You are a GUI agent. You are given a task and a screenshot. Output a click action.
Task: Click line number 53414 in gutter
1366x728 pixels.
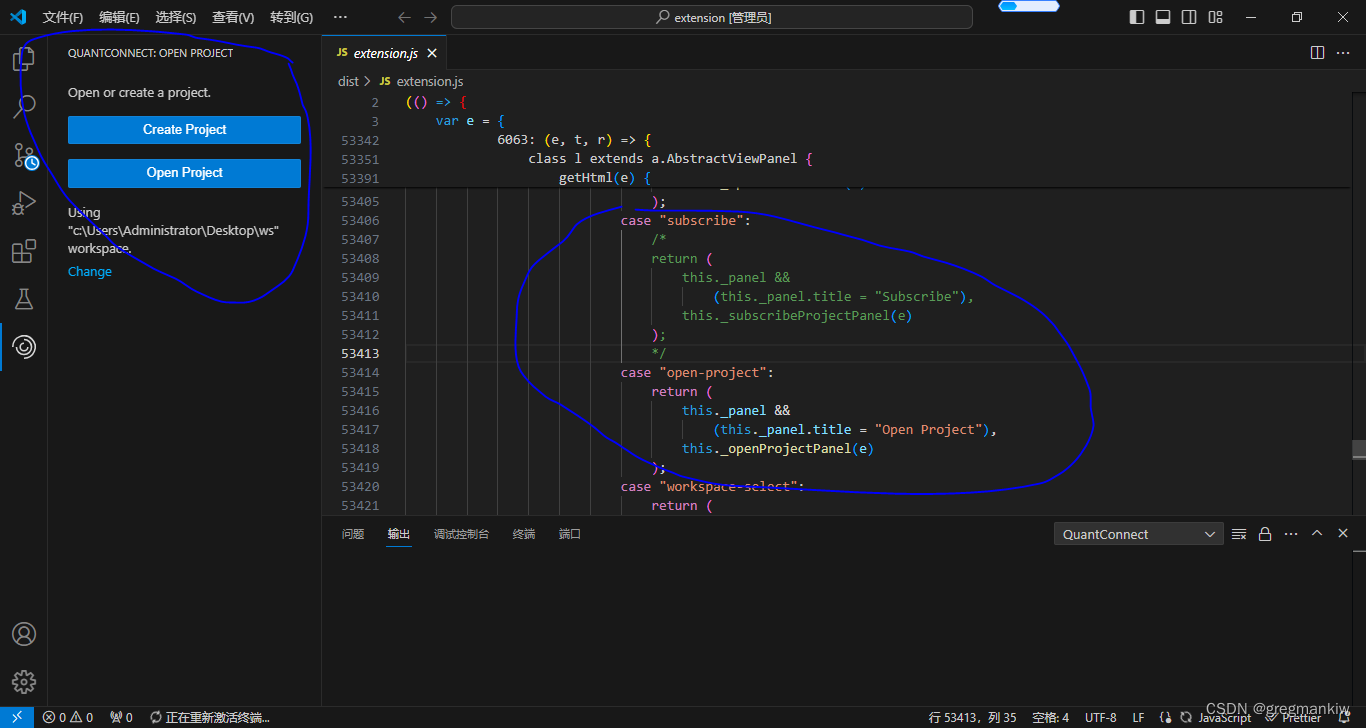coord(359,372)
